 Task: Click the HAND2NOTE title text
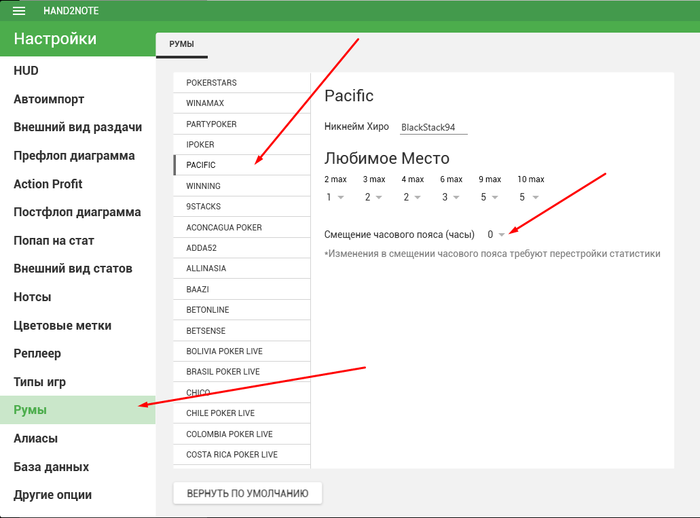[x=71, y=11]
